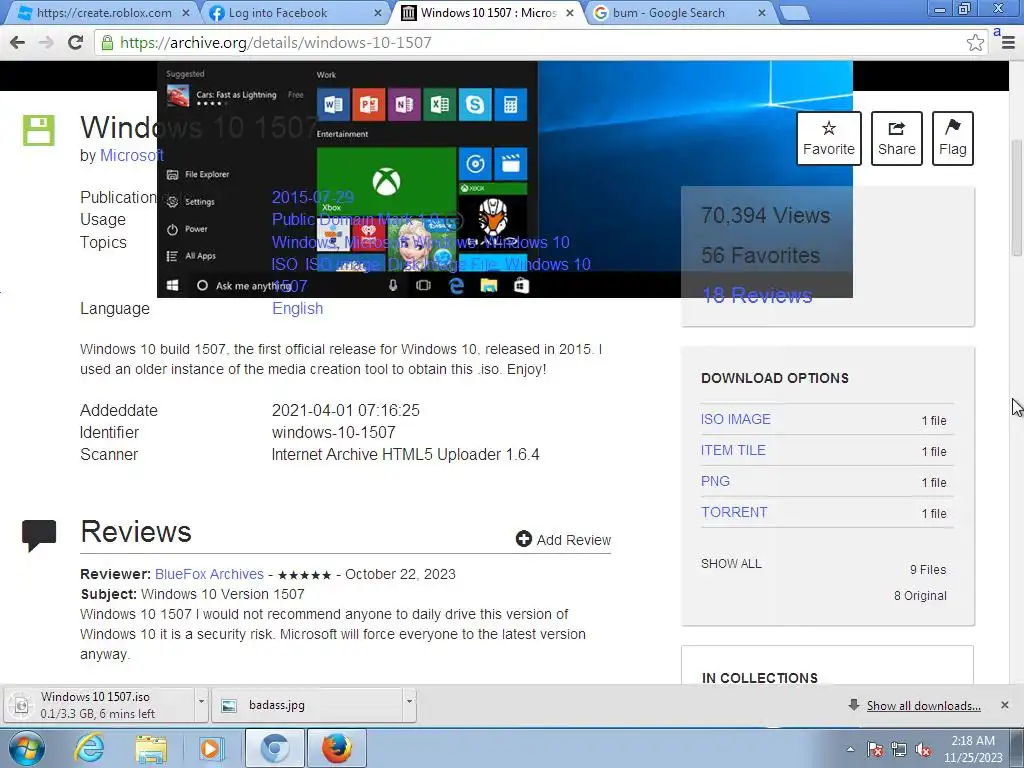The image size is (1024, 768).
Task: Click Add Review
Action: click(x=563, y=539)
